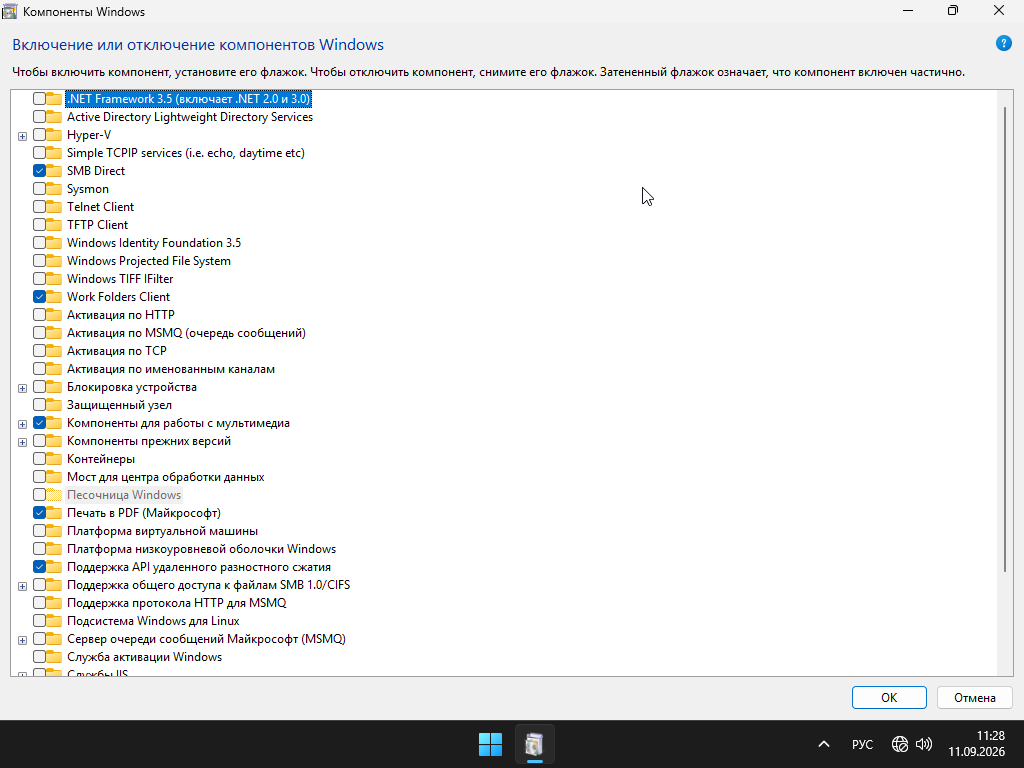The image size is (1024, 768).
Task: Click folder icon beside Windows Identity Foundation 3.5
Action: (x=54, y=243)
